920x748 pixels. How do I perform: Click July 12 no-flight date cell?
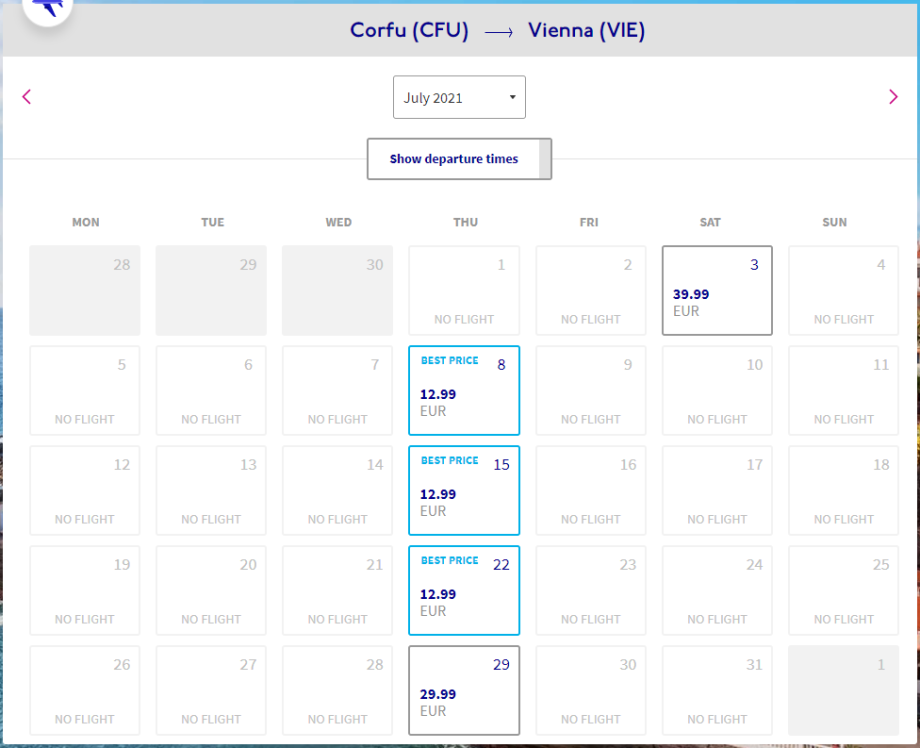[85, 490]
